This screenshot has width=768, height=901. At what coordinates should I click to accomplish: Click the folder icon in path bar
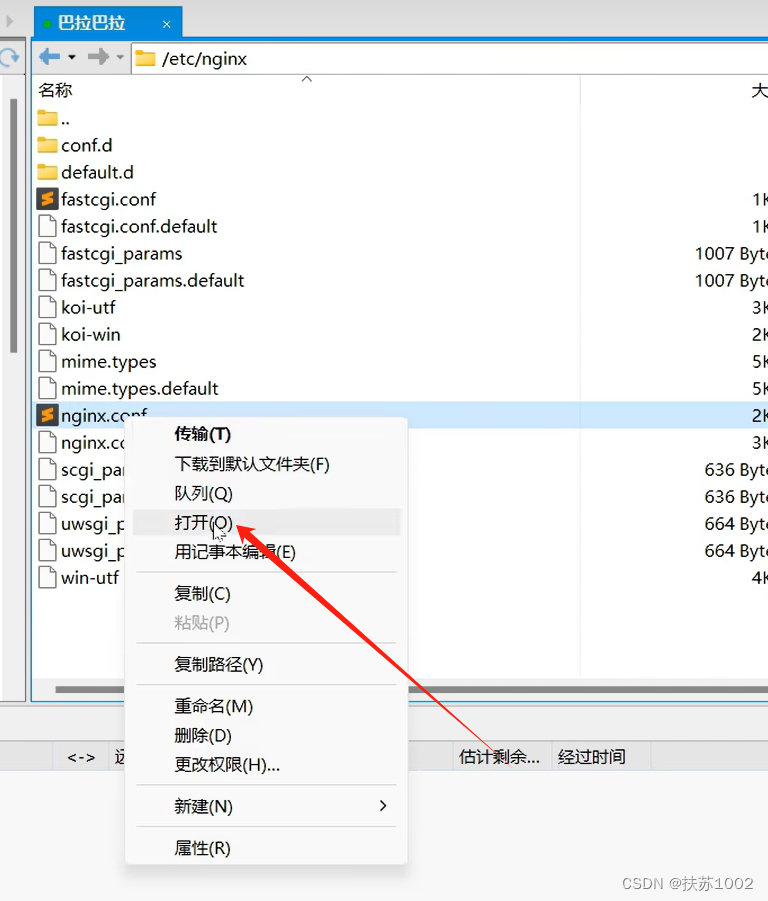[145, 59]
